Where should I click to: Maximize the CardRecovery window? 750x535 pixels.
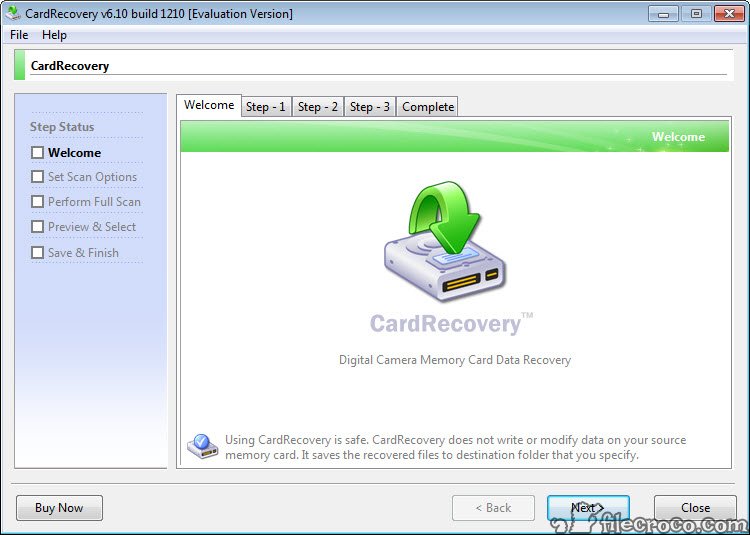coord(696,14)
